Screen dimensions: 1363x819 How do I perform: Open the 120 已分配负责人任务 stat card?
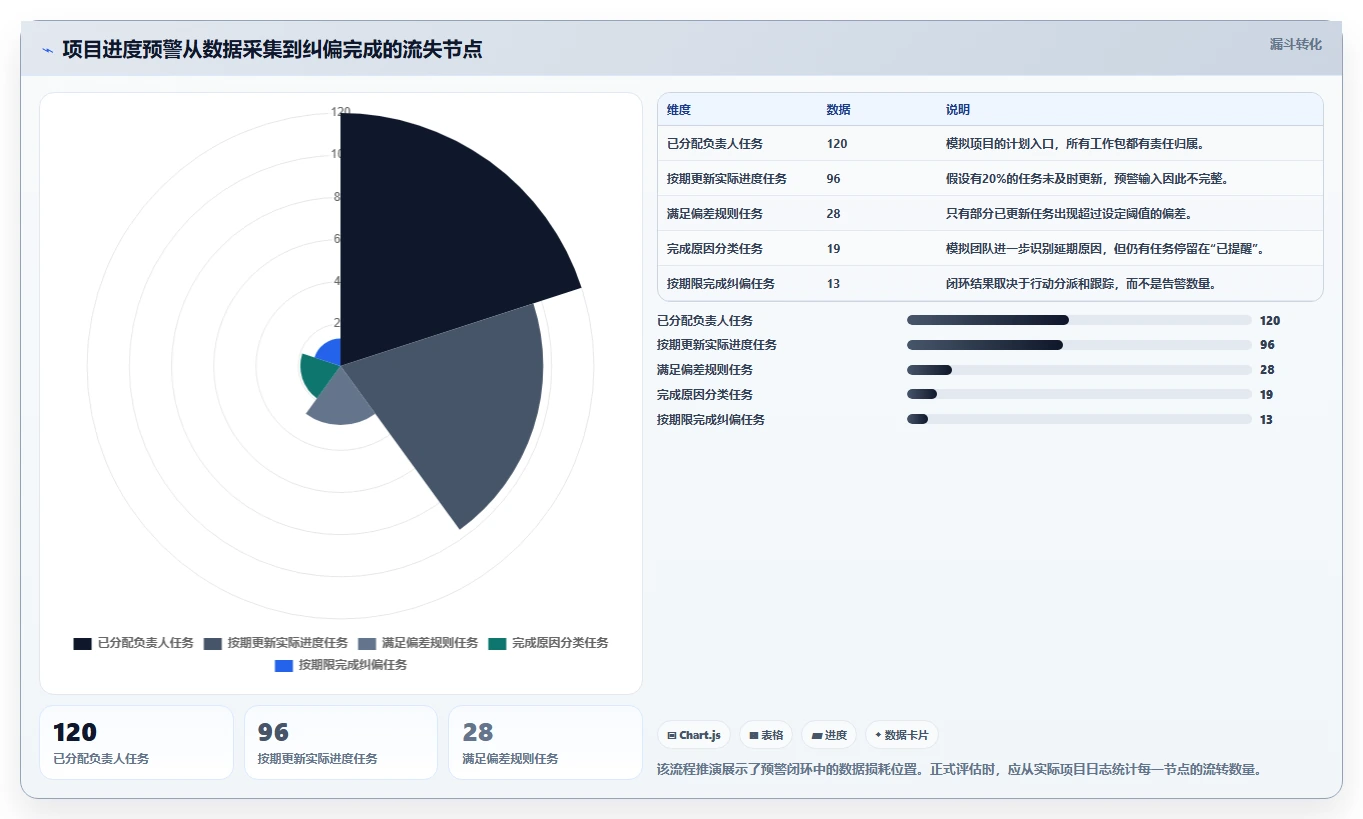(136, 742)
